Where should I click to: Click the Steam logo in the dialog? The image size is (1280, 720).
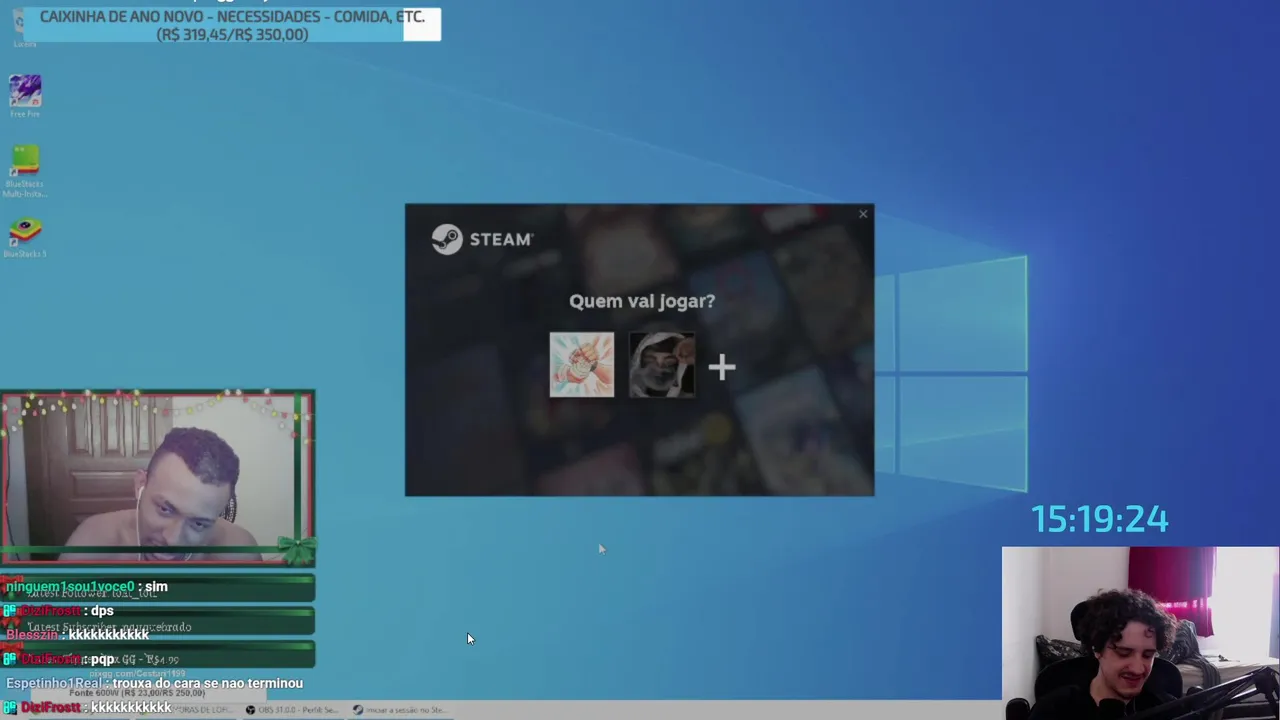pyautogui.click(x=482, y=239)
